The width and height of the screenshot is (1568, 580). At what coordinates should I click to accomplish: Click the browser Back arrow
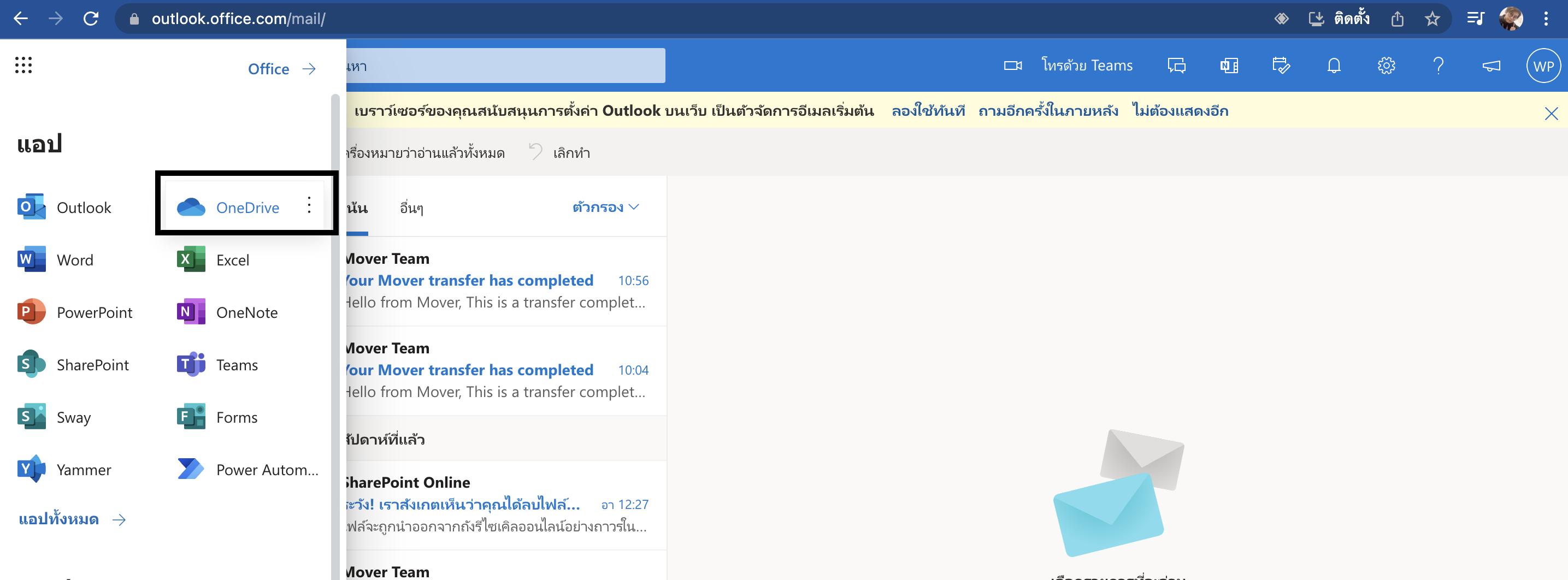(21, 19)
